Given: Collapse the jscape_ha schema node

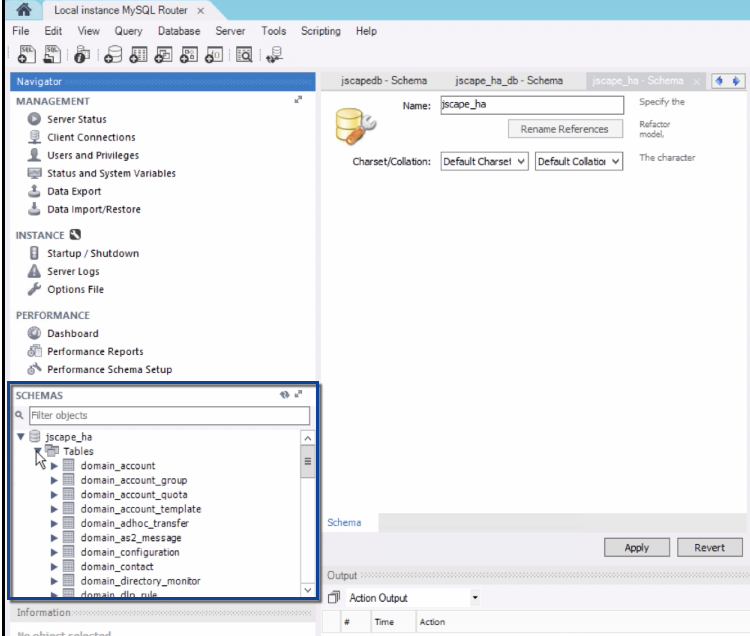Looking at the screenshot, I should (21, 437).
